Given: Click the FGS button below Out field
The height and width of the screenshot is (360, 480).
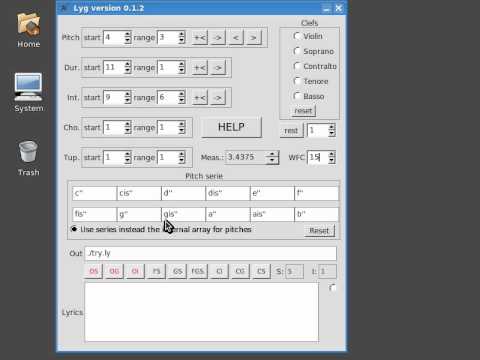Looking at the screenshot, I should [198, 271].
